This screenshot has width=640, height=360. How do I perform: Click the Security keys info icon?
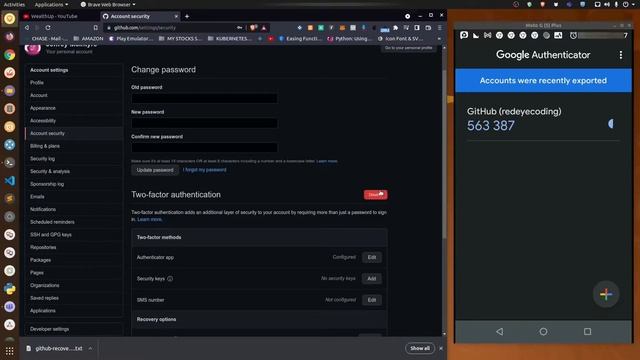pos(170,279)
